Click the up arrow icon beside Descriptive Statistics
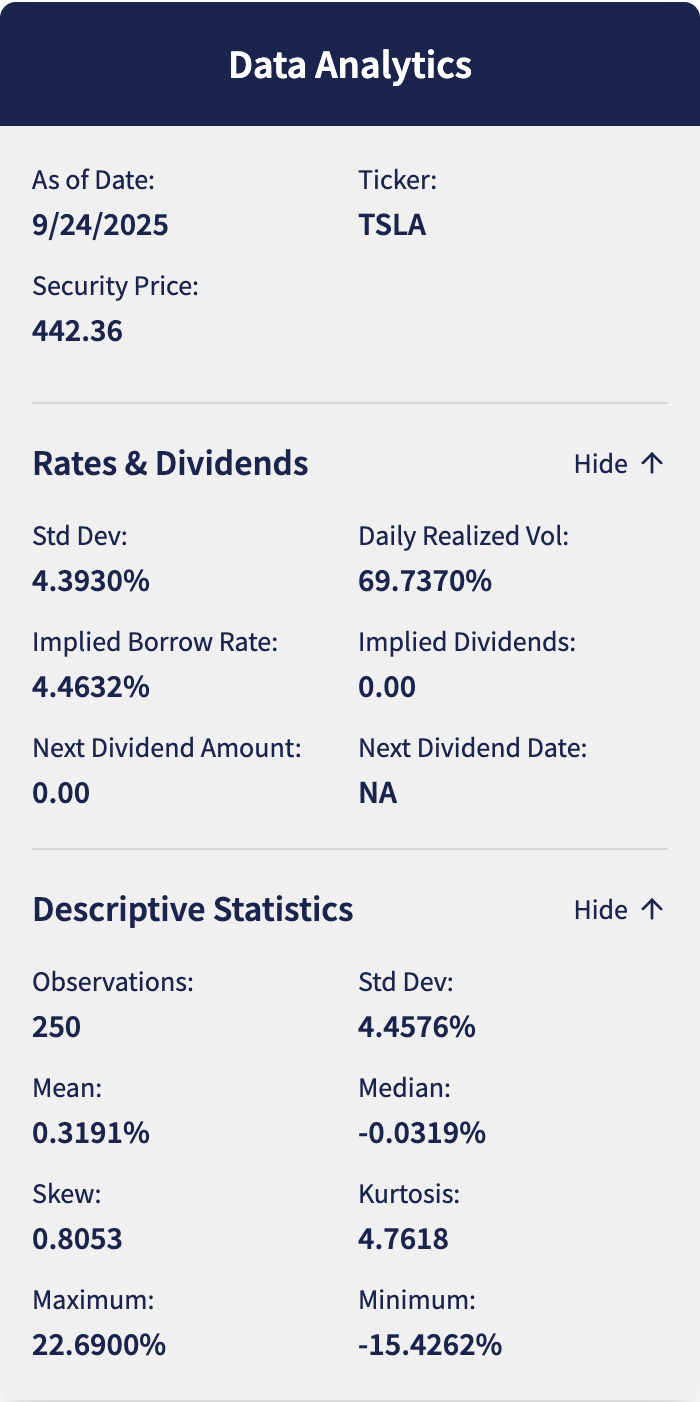The width and height of the screenshot is (700, 1402). point(652,909)
